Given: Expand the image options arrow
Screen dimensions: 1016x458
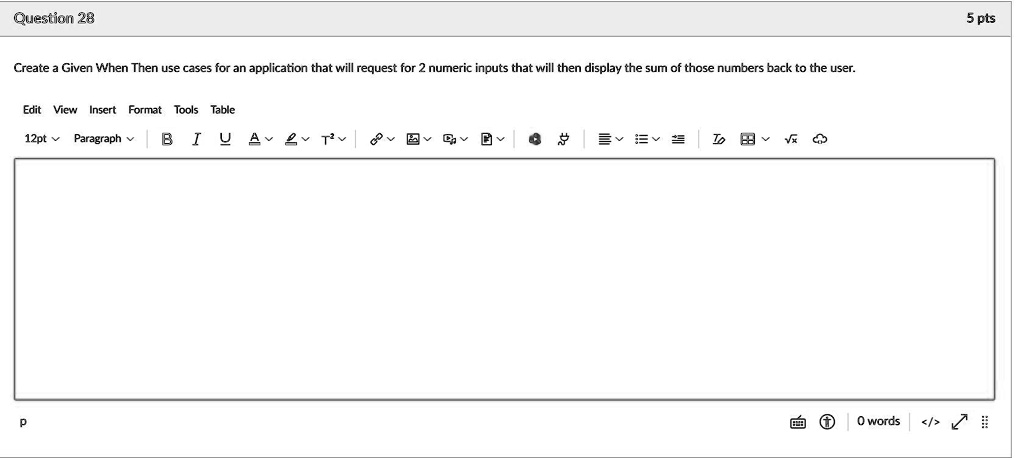Looking at the screenshot, I should tap(427, 139).
